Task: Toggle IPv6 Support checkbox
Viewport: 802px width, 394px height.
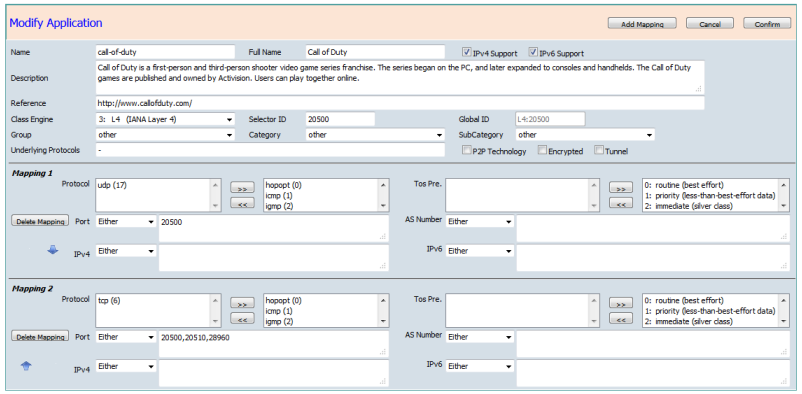Action: click(x=533, y=52)
